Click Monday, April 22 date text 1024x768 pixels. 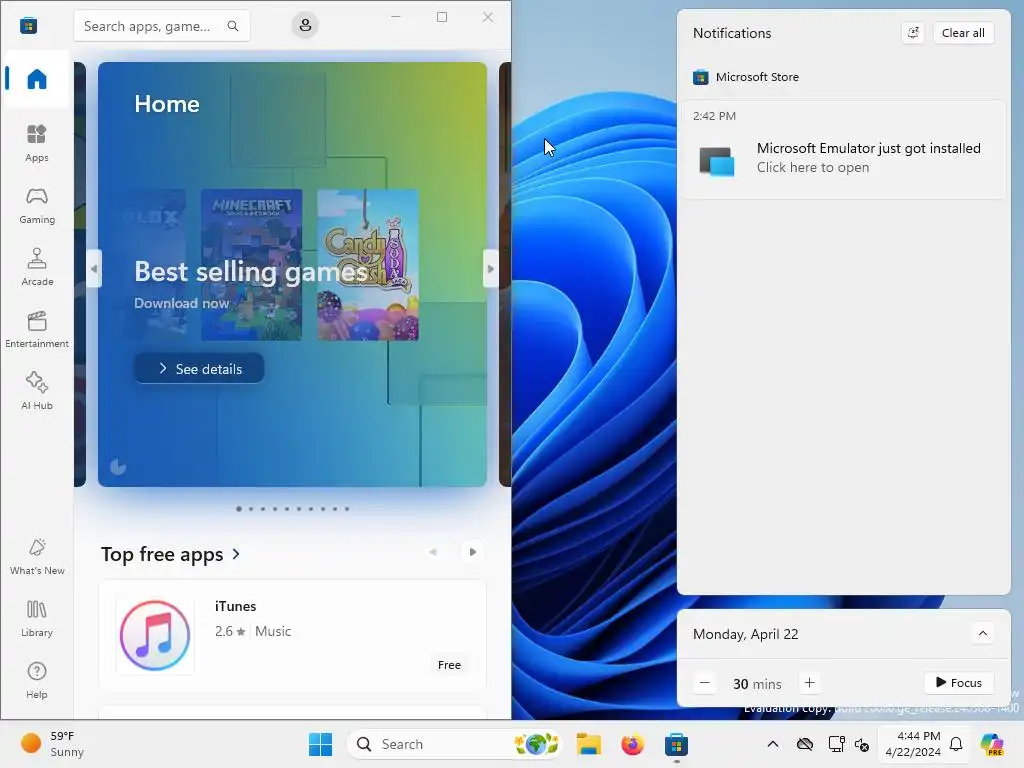pyautogui.click(x=745, y=634)
